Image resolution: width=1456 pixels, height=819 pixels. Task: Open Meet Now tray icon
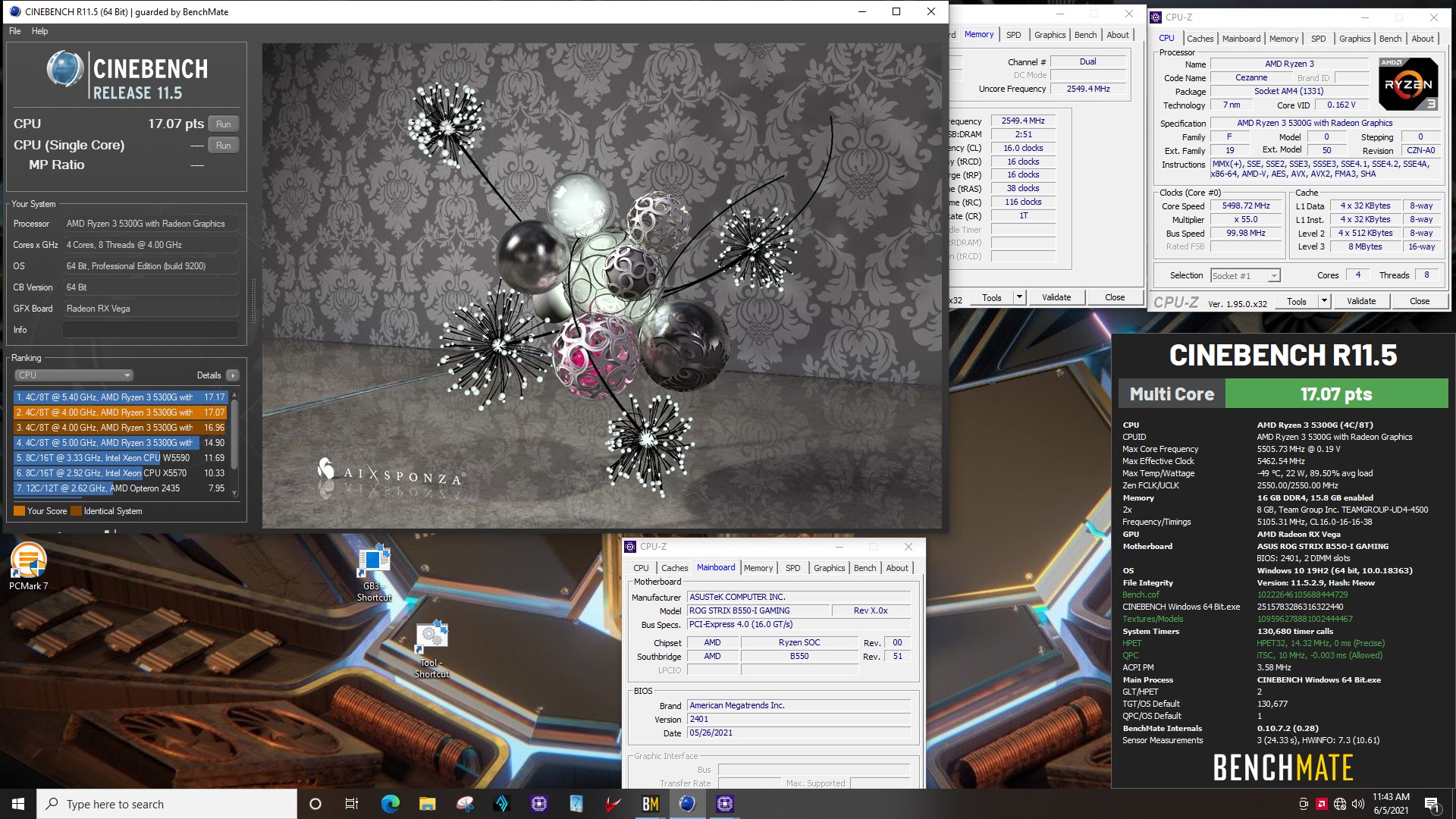1304,804
